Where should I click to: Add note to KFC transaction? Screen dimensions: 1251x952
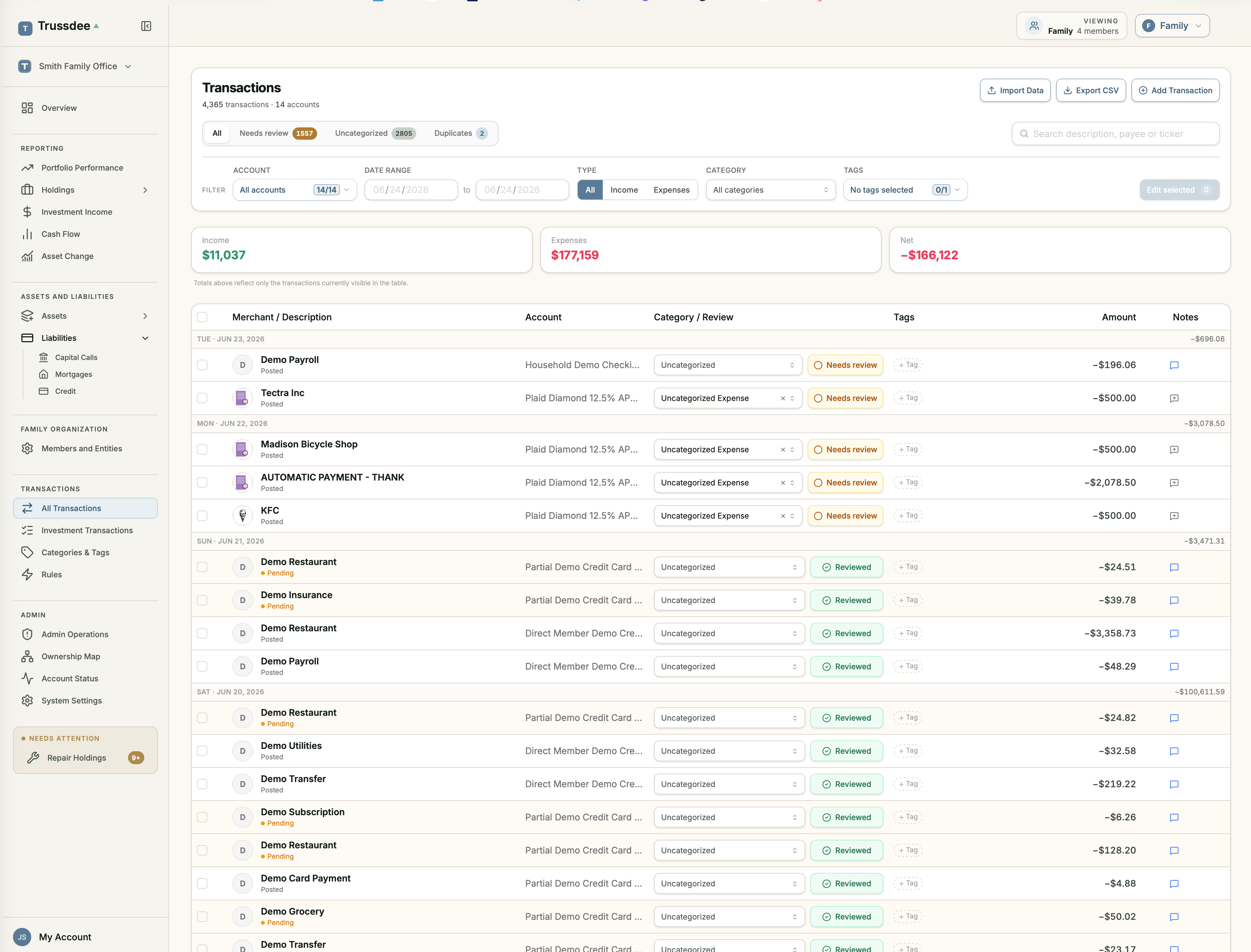[x=1174, y=516]
